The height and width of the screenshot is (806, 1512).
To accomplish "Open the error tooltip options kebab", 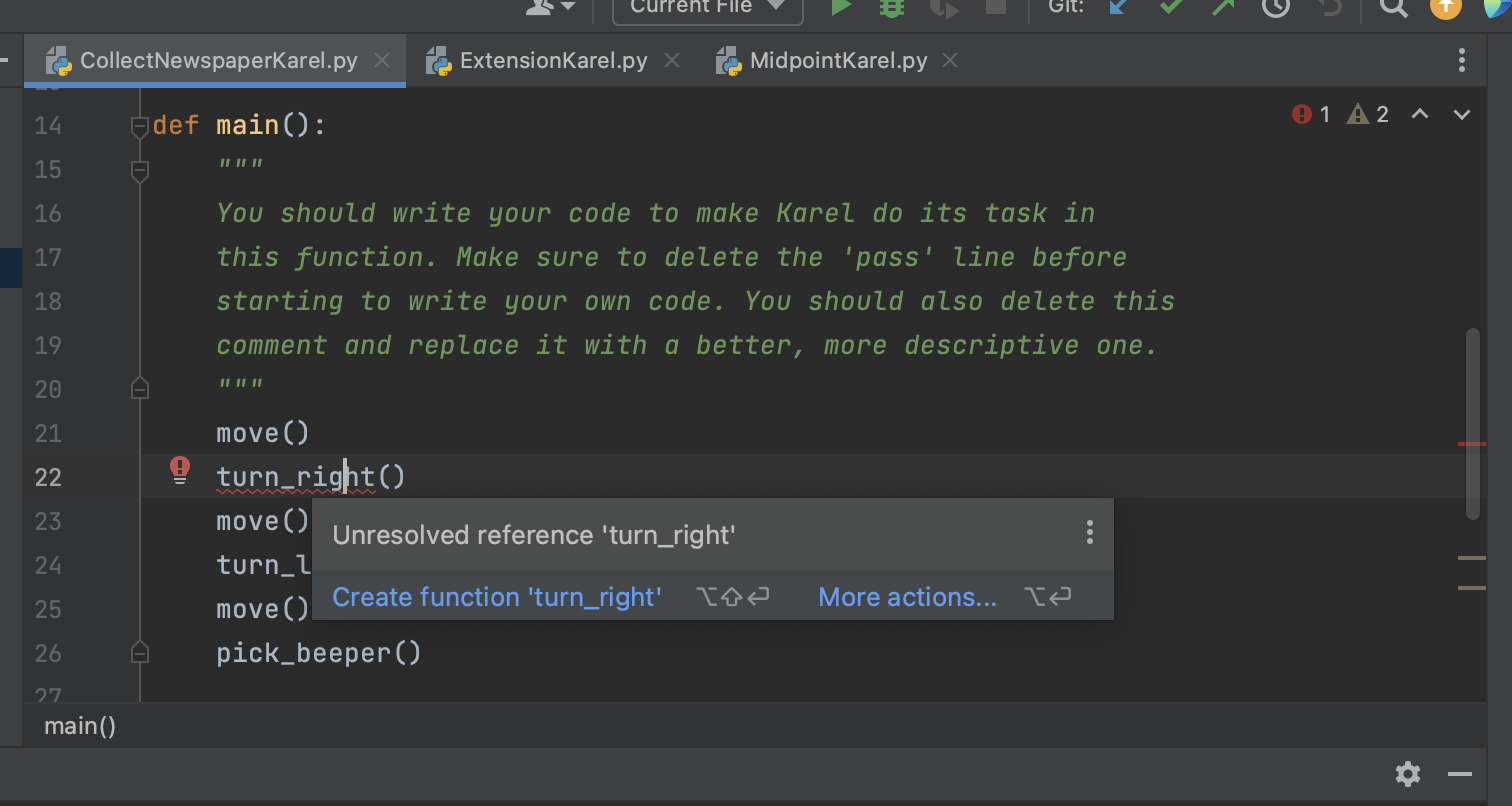I will tap(1090, 532).
